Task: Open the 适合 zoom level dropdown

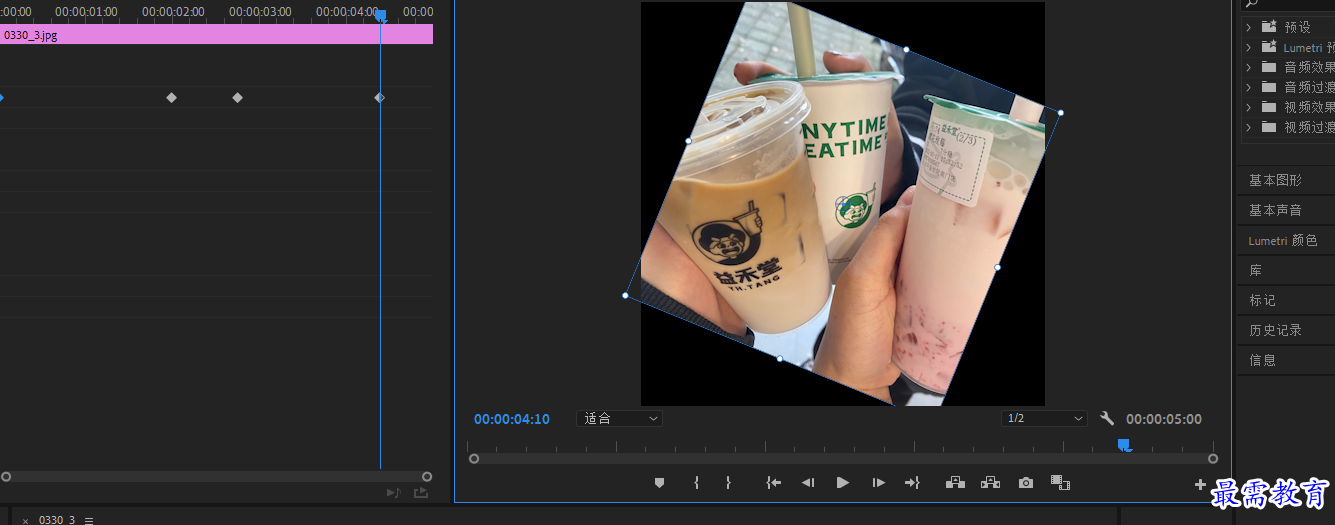Action: (x=619, y=418)
